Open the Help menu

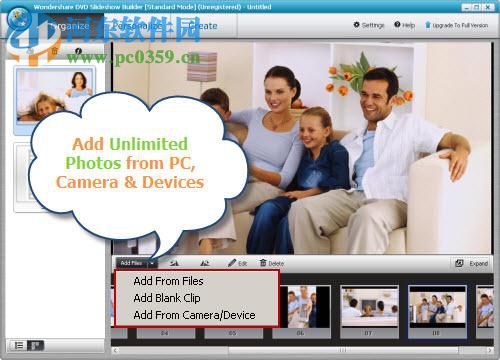pyautogui.click(x=404, y=25)
